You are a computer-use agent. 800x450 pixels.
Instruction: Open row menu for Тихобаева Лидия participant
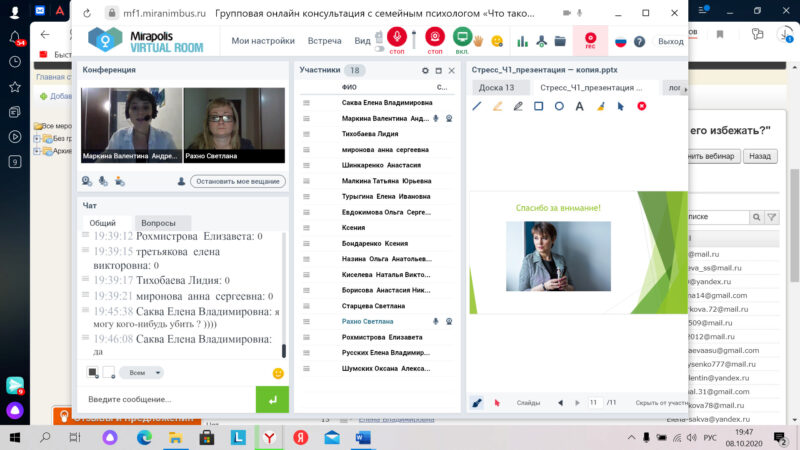point(306,134)
